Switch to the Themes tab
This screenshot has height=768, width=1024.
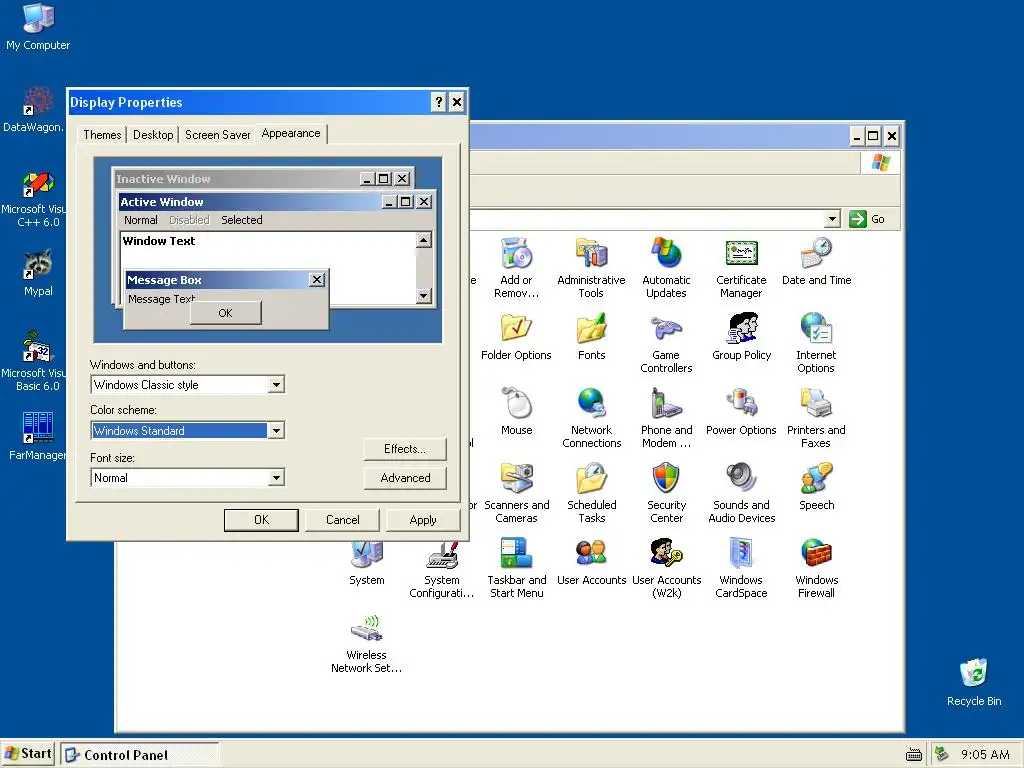(102, 135)
